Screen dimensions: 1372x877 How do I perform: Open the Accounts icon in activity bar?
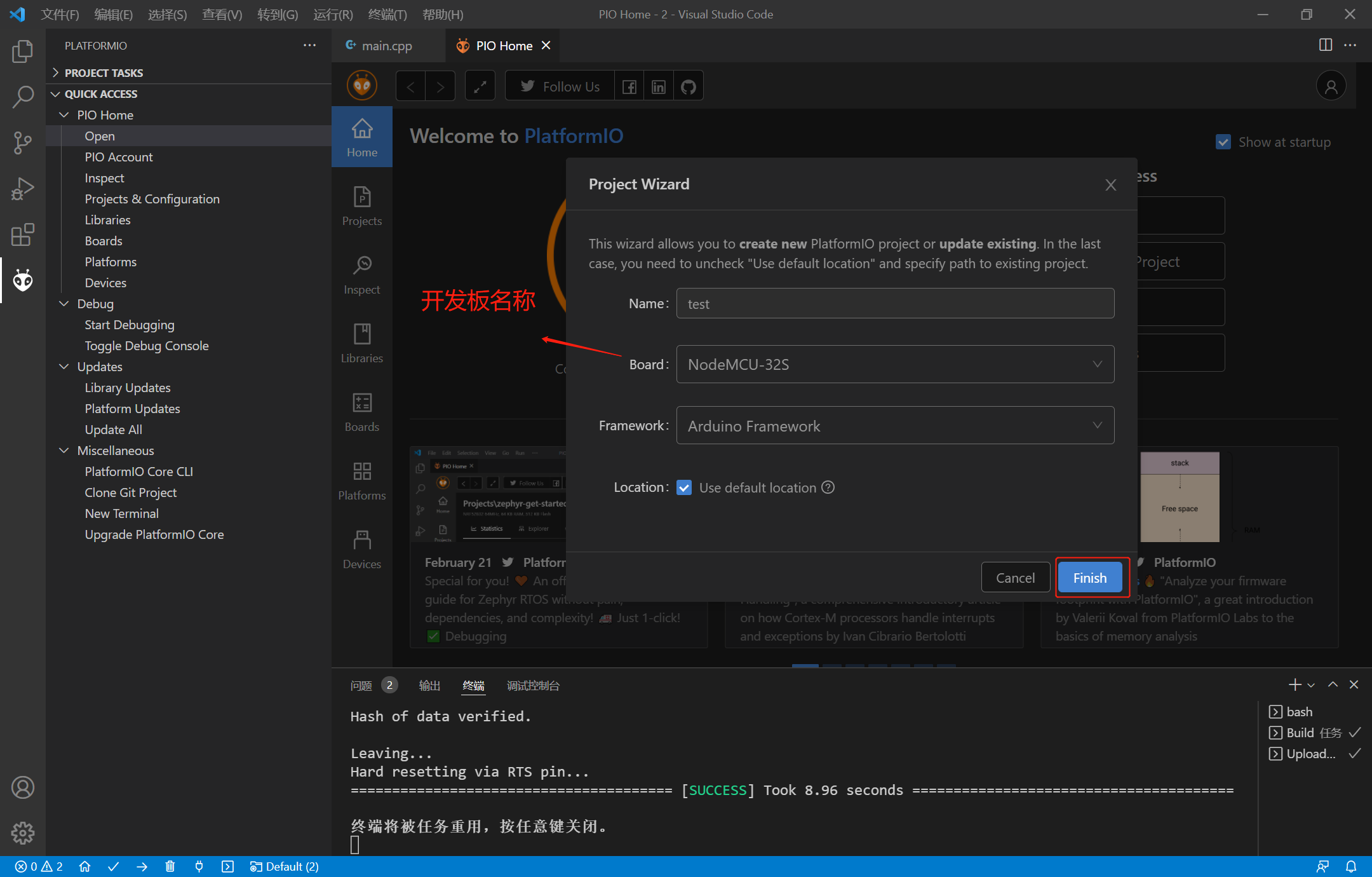(x=23, y=787)
